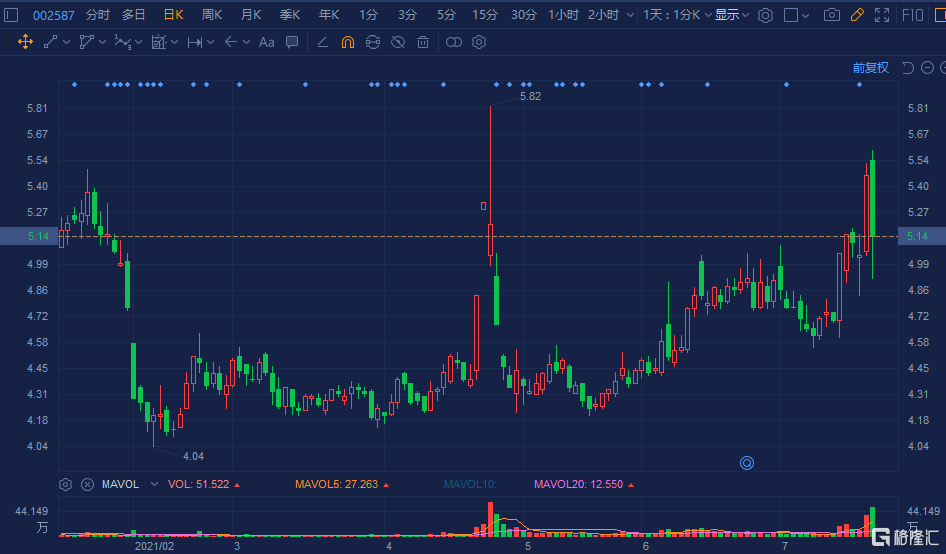Image resolution: width=946 pixels, height=554 pixels.
Task: Click the MAVOL5: 27.263 value
Action: (337, 485)
